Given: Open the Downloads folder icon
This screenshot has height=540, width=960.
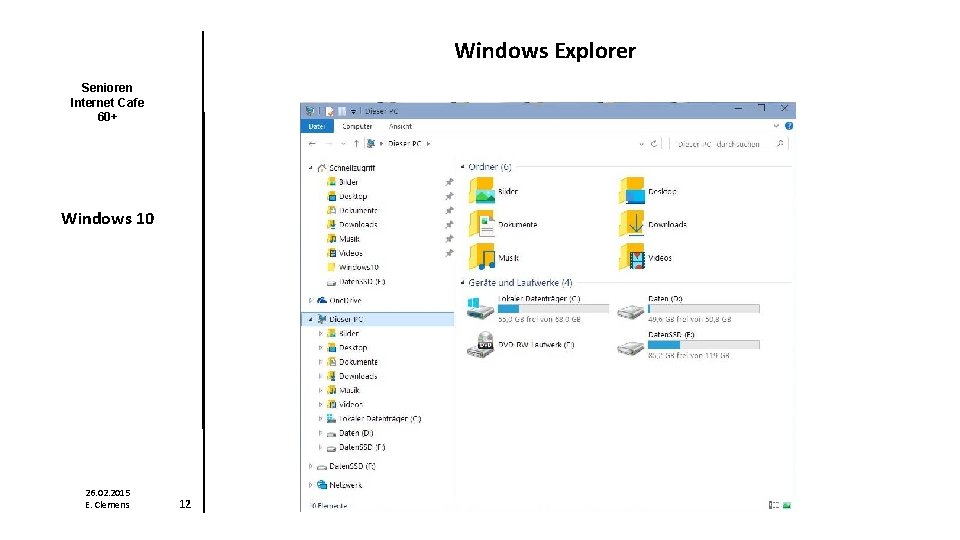Looking at the screenshot, I should tap(632, 224).
